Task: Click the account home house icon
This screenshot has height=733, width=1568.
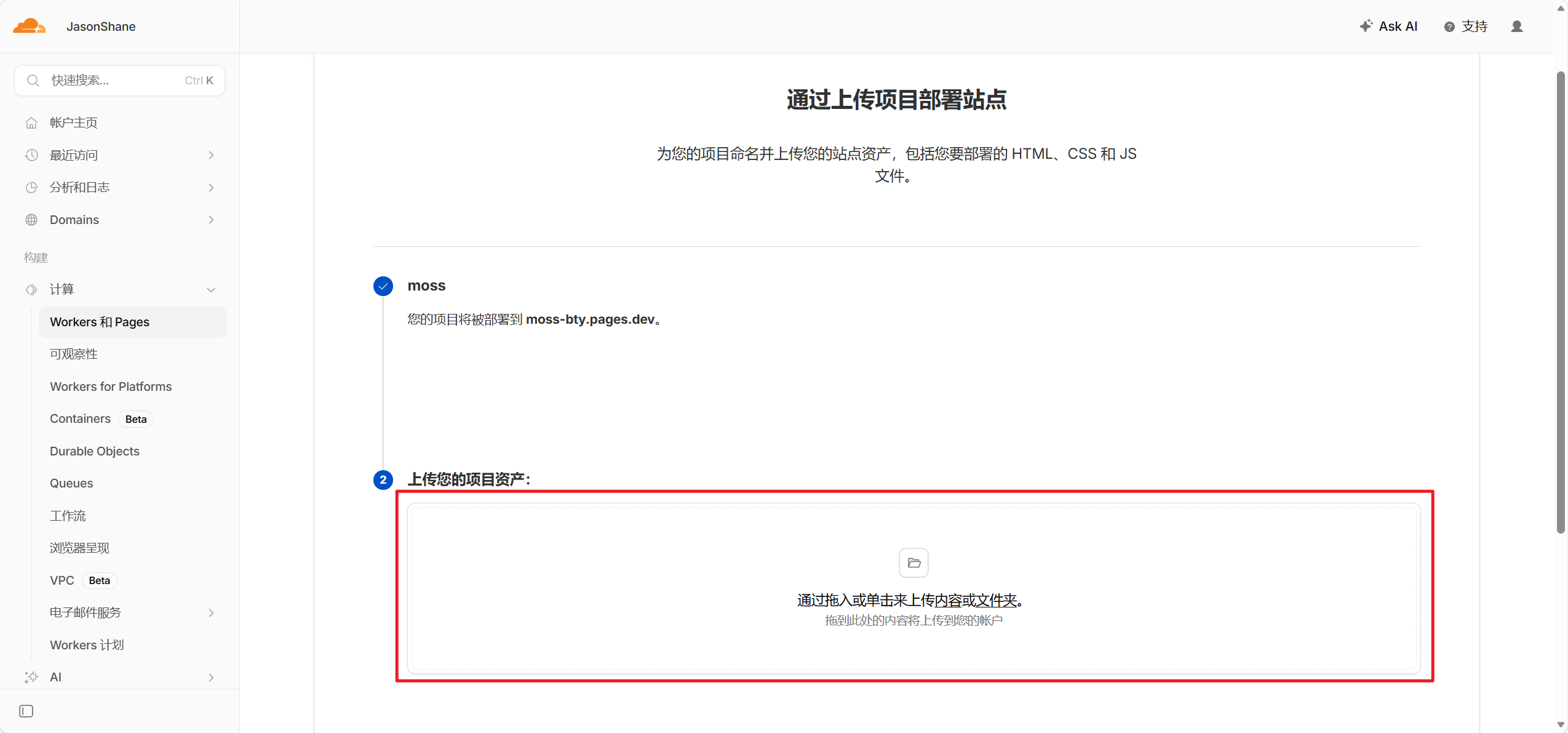Action: click(31, 122)
